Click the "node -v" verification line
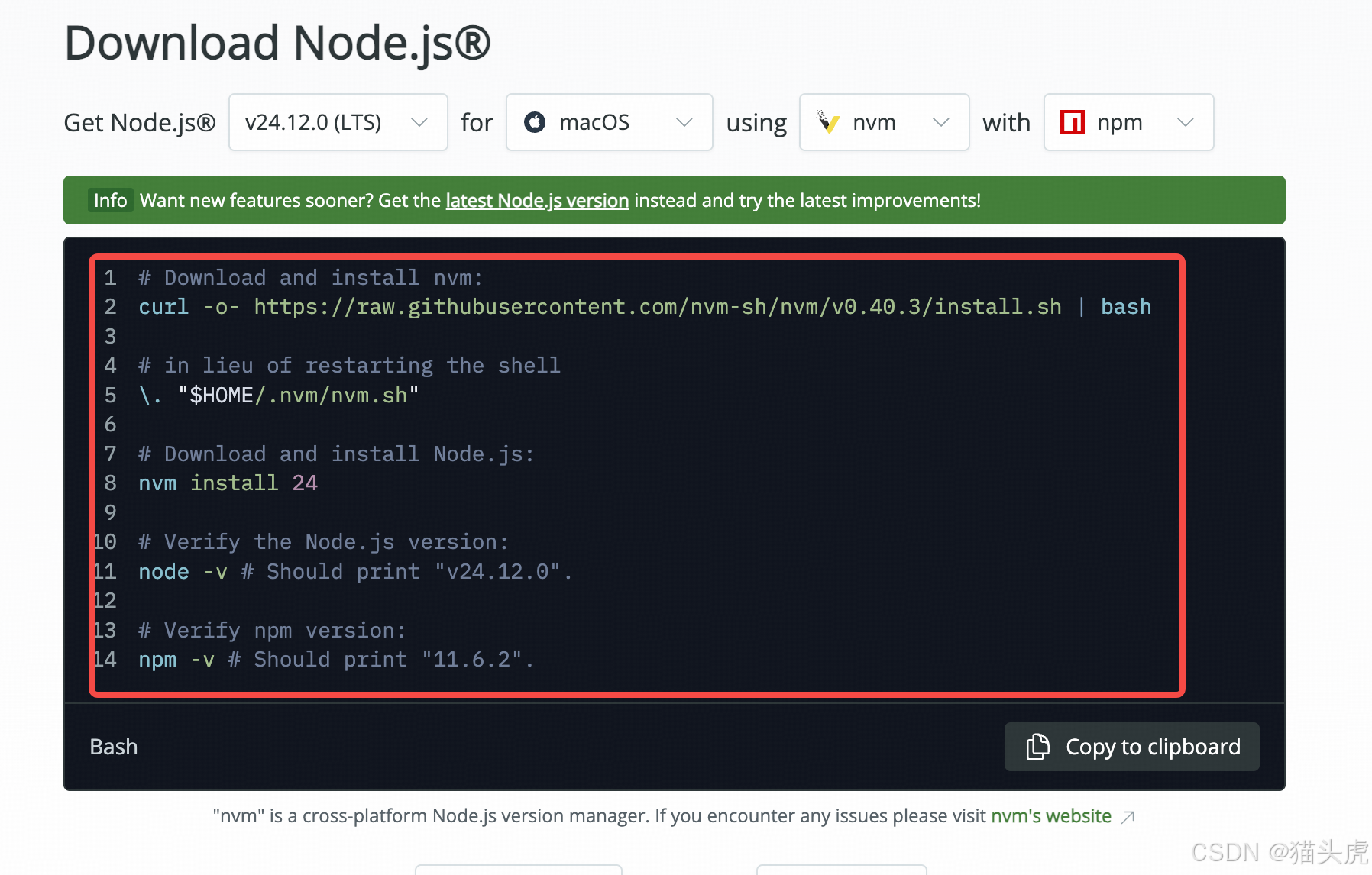 tap(355, 572)
